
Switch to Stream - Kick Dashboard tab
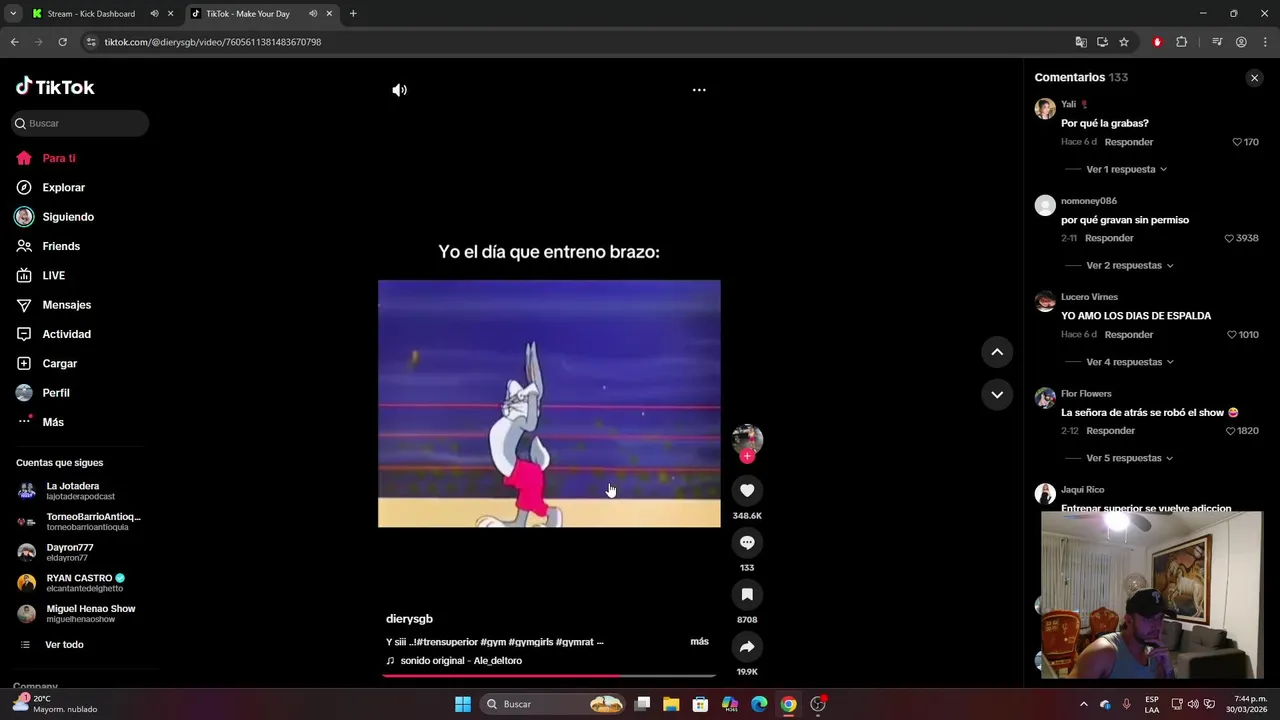pos(91,14)
